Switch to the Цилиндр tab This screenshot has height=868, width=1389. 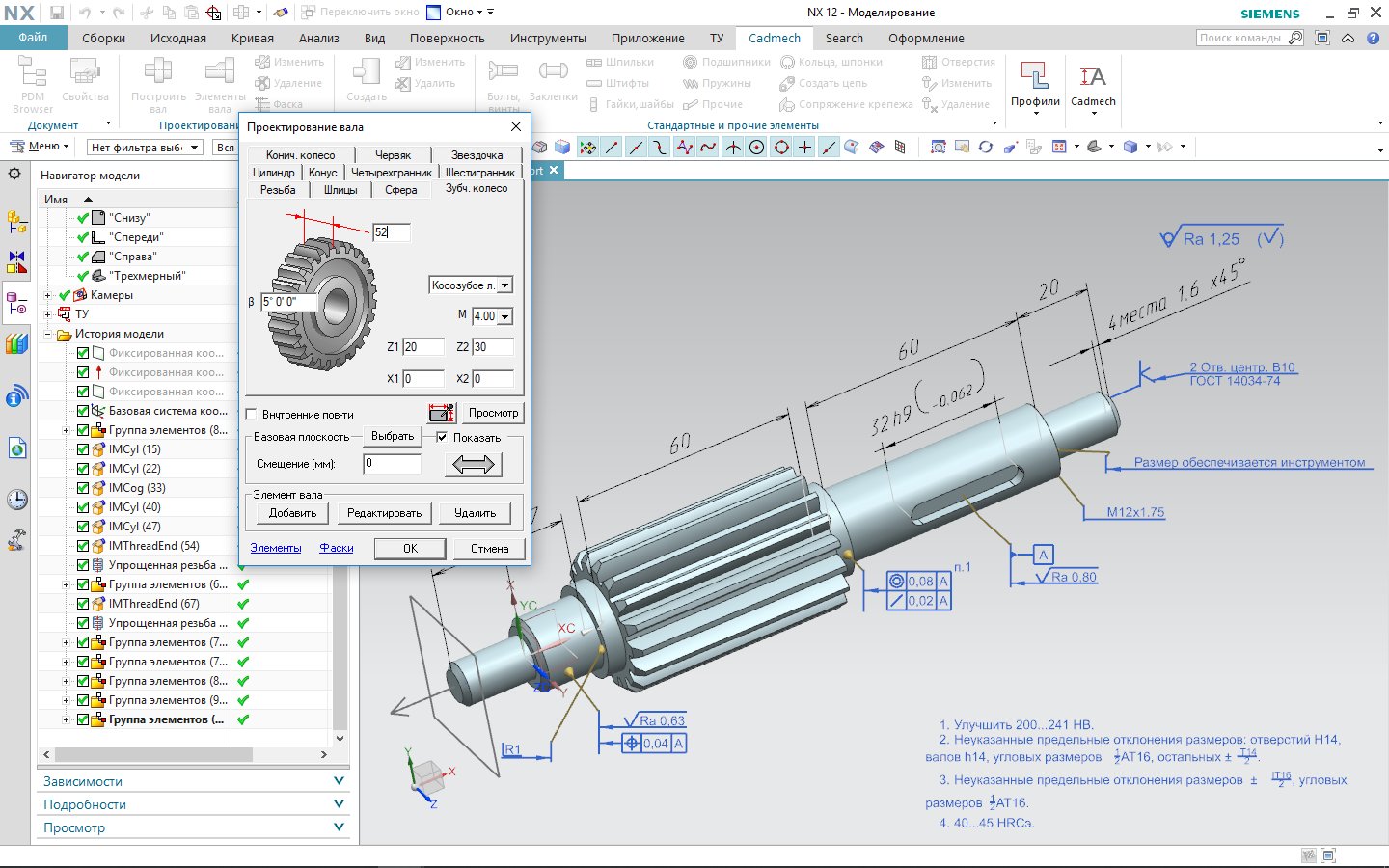click(274, 173)
